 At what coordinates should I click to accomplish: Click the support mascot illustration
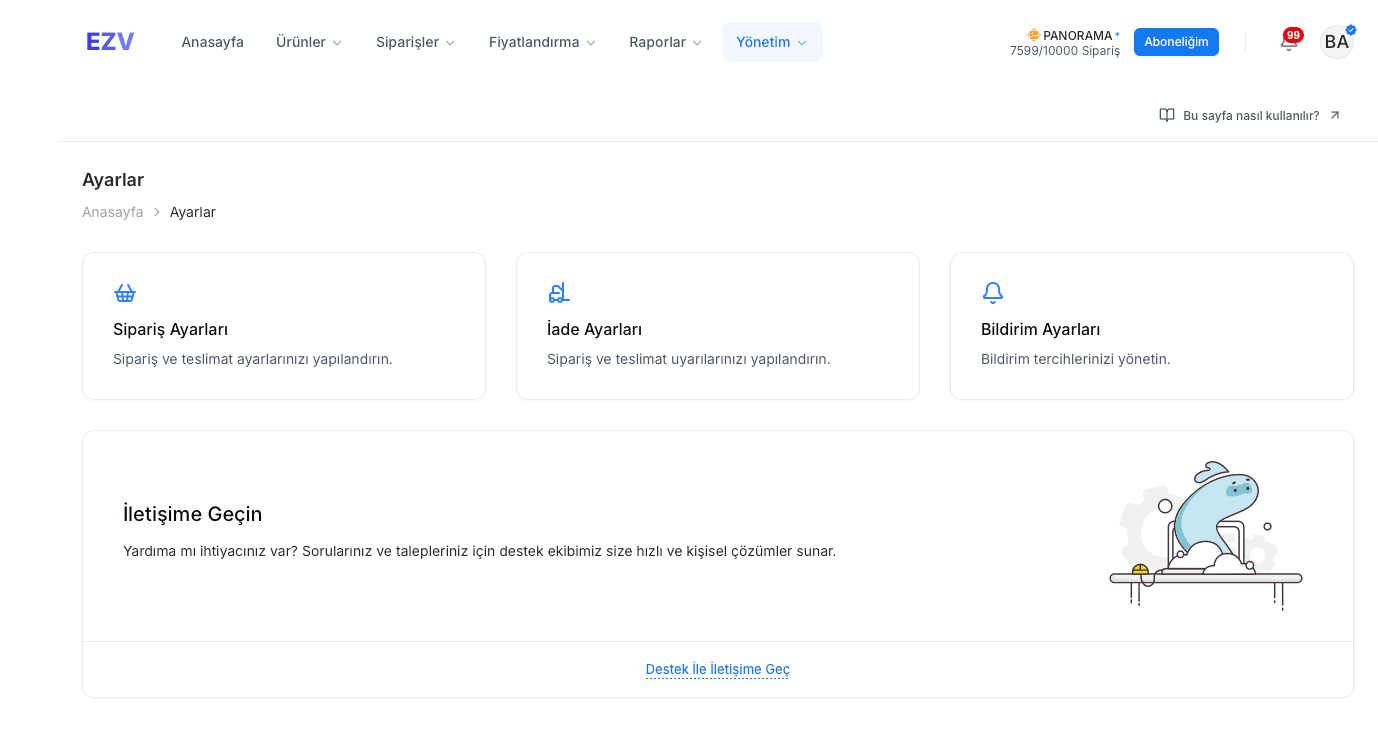1206,535
